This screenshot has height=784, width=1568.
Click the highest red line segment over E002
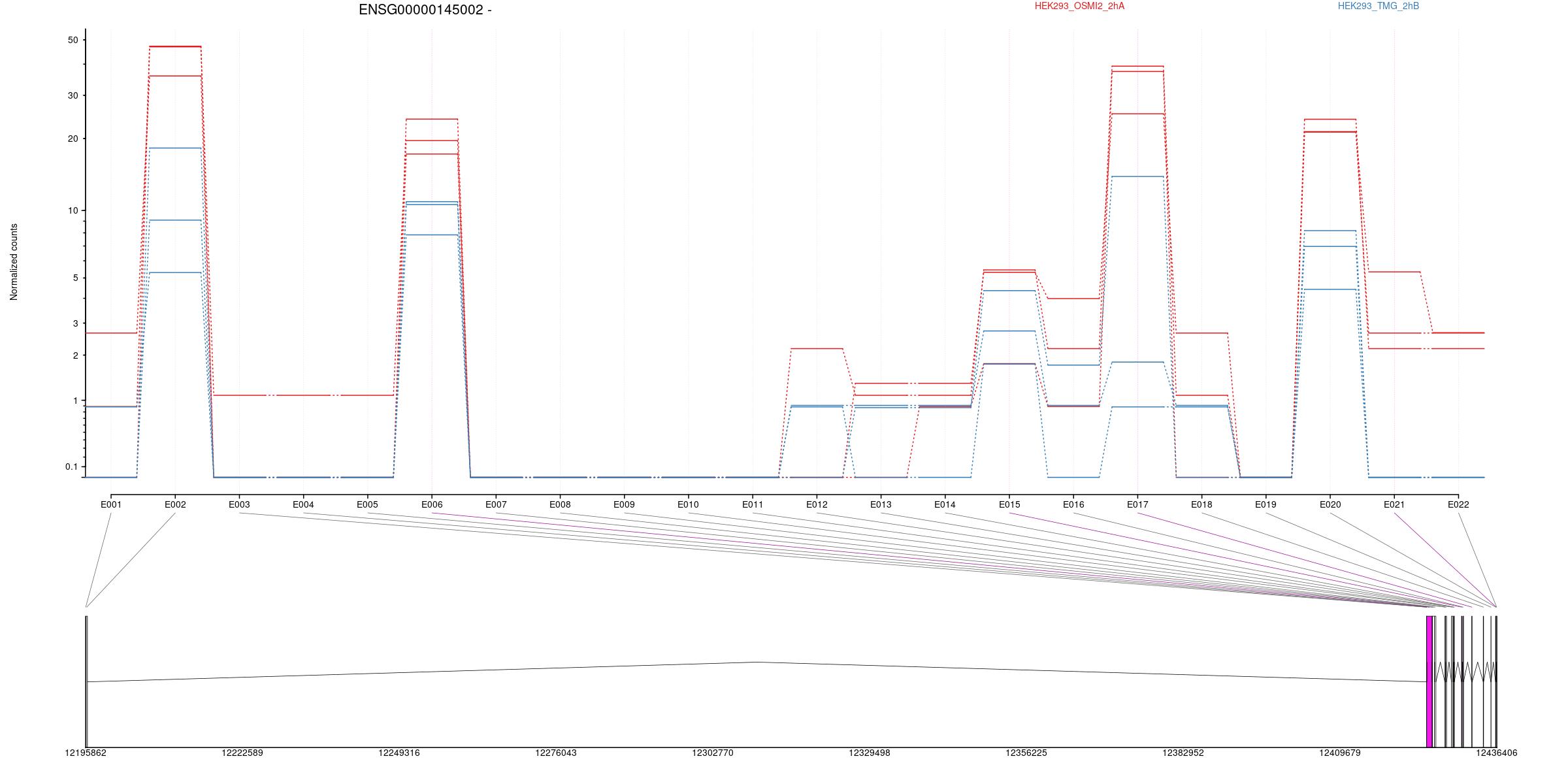175,46
